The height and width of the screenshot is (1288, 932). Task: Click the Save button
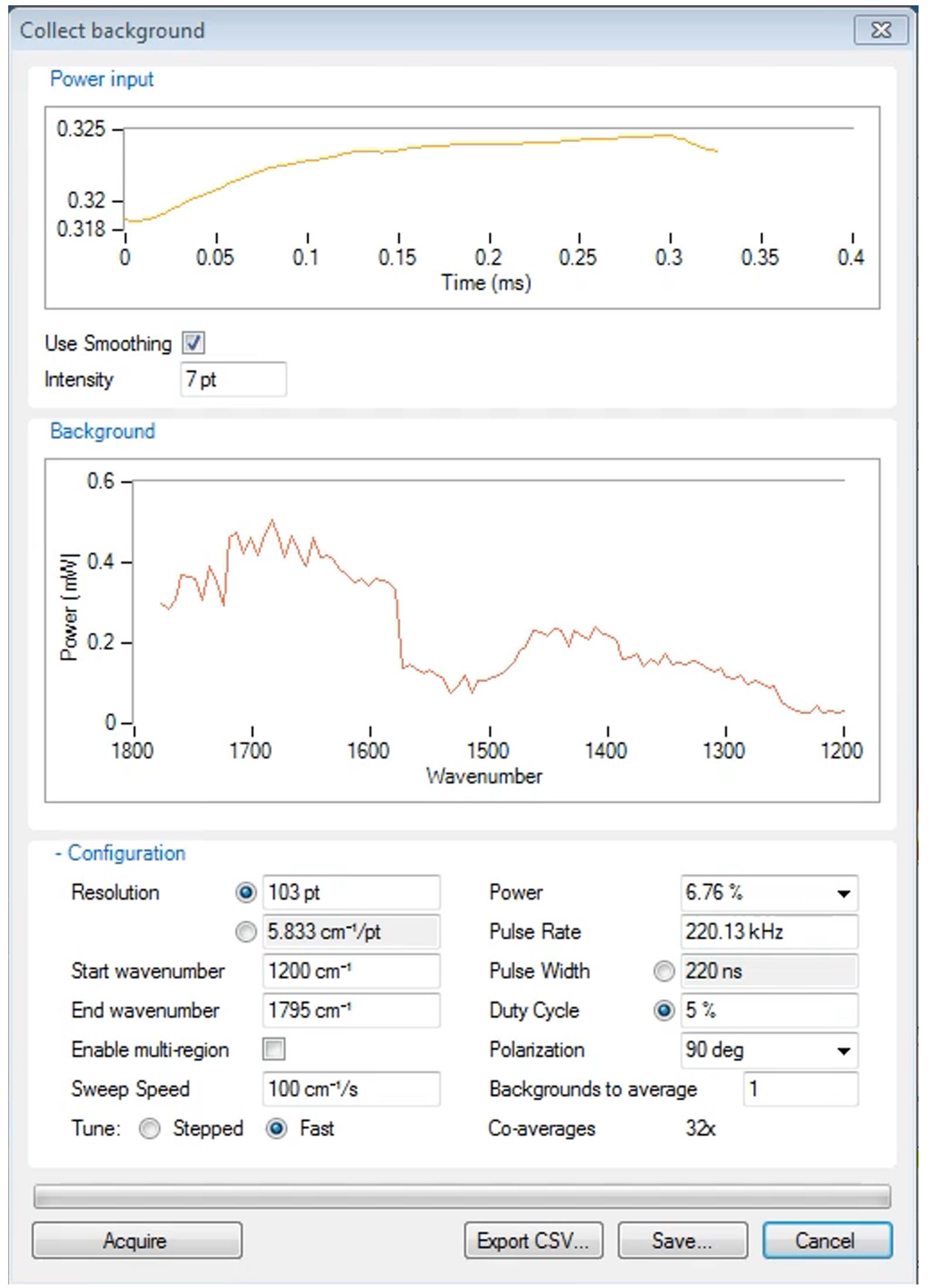(x=683, y=1241)
